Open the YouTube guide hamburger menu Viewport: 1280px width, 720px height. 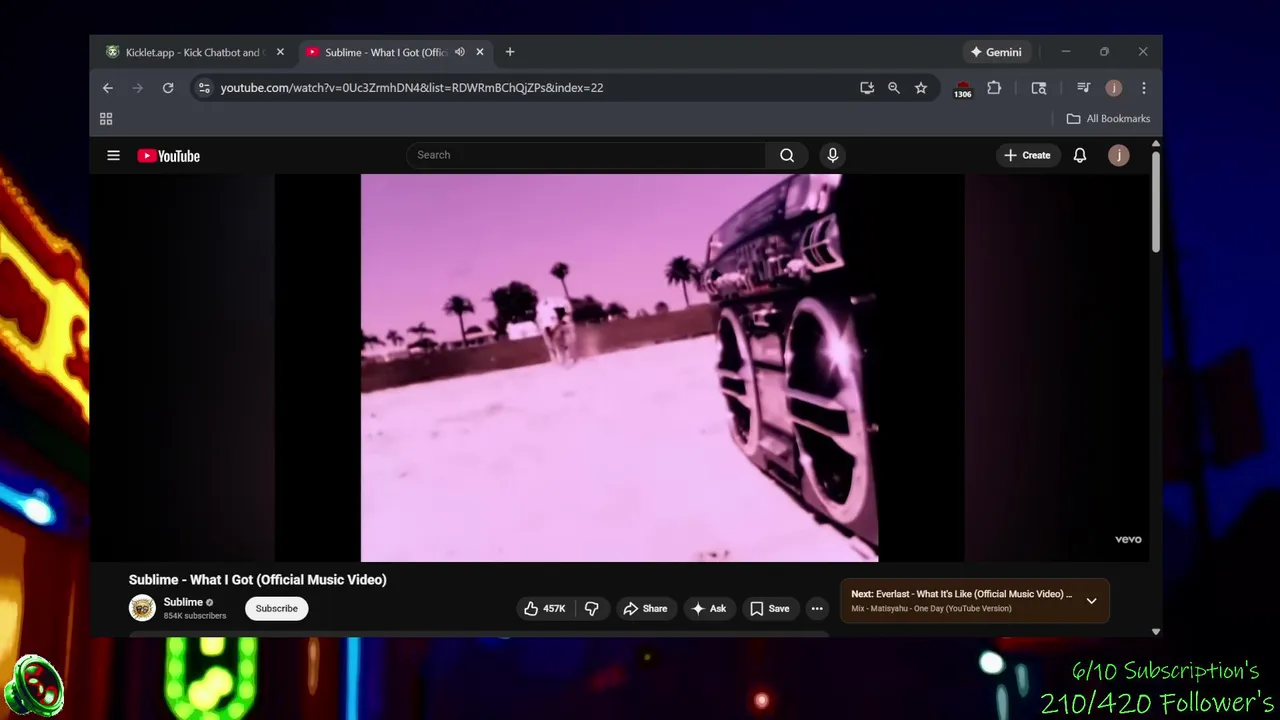[113, 155]
